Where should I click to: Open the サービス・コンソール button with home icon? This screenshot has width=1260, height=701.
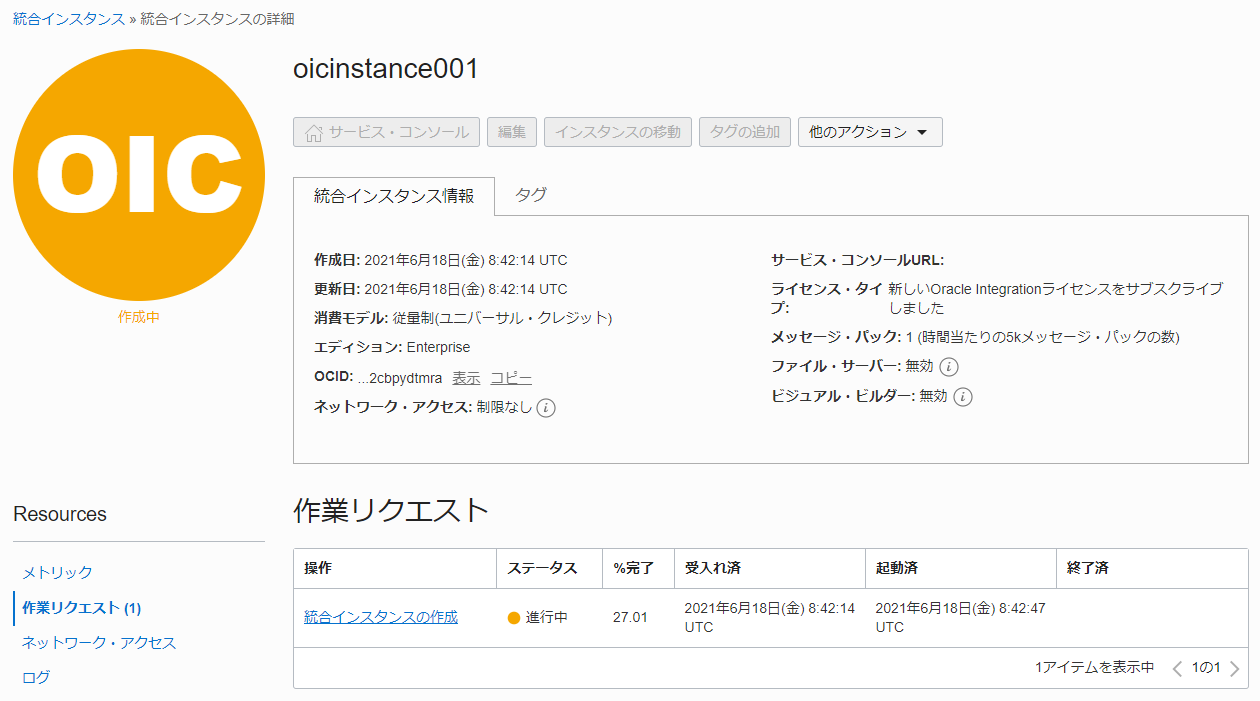coord(386,132)
